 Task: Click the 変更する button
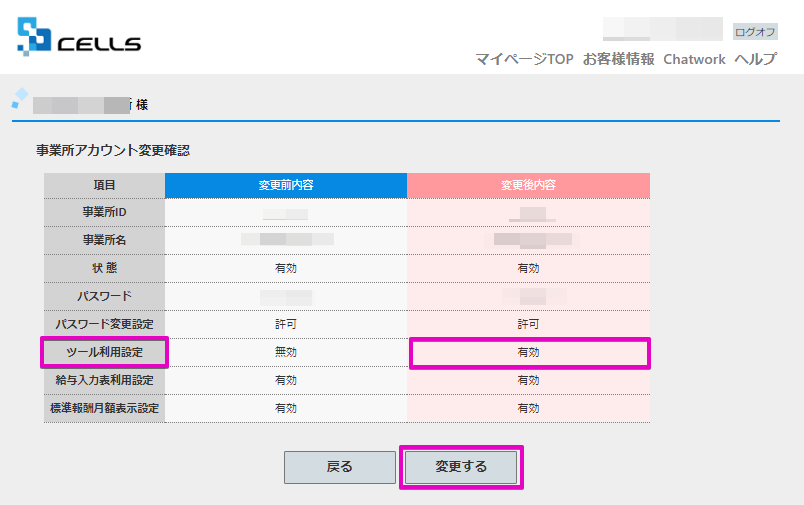[461, 467]
